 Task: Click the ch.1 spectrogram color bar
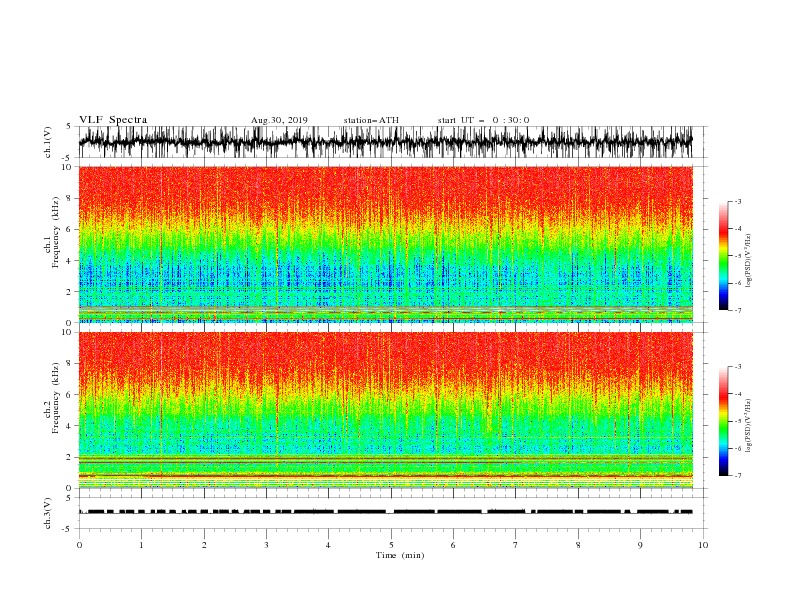click(723, 256)
